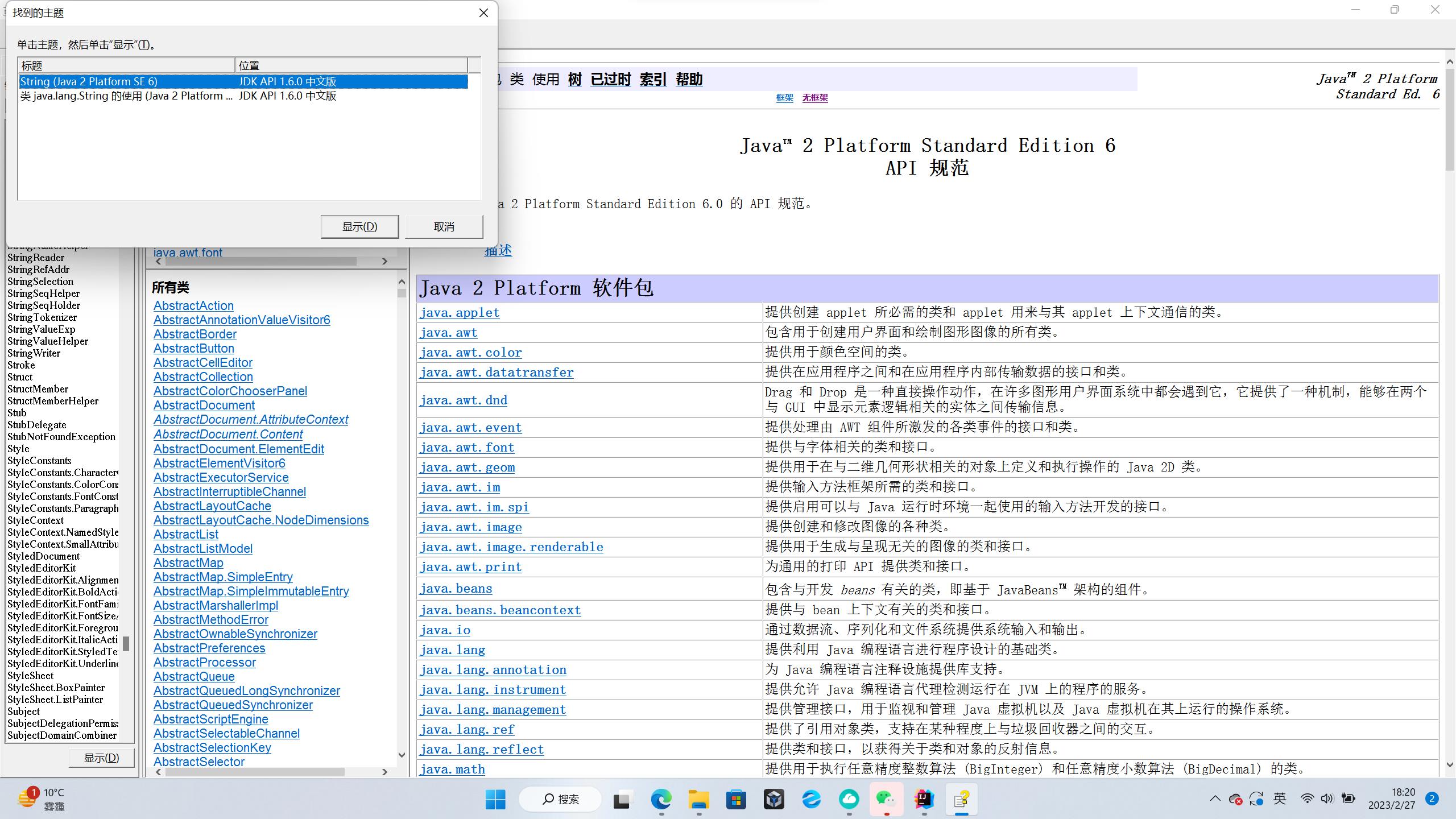This screenshot has width=1456, height=819.
Task: Switch the 英 input method indicator
Action: (1280, 799)
